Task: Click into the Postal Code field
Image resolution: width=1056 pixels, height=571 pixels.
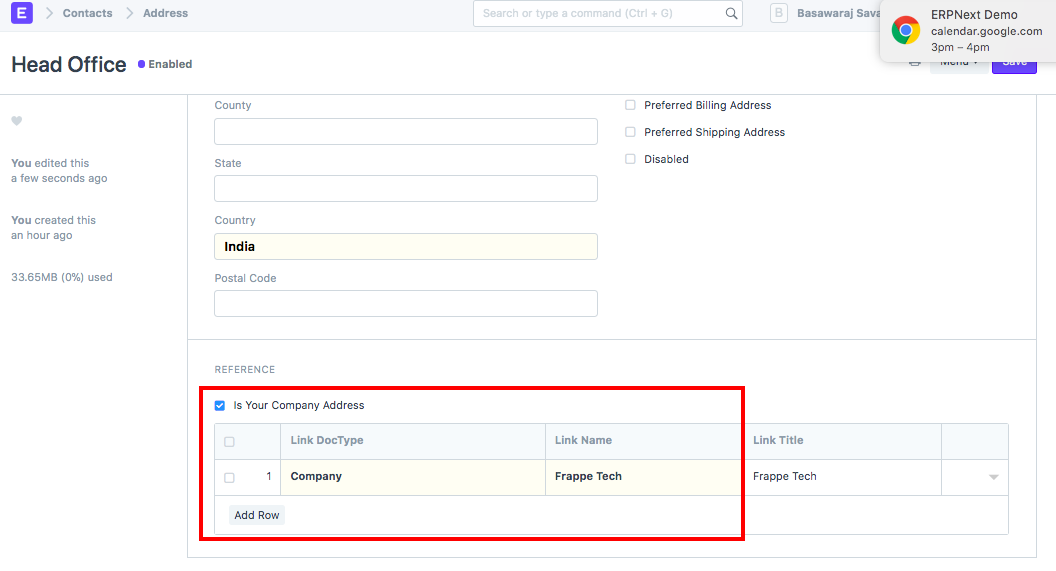Action: coord(405,304)
